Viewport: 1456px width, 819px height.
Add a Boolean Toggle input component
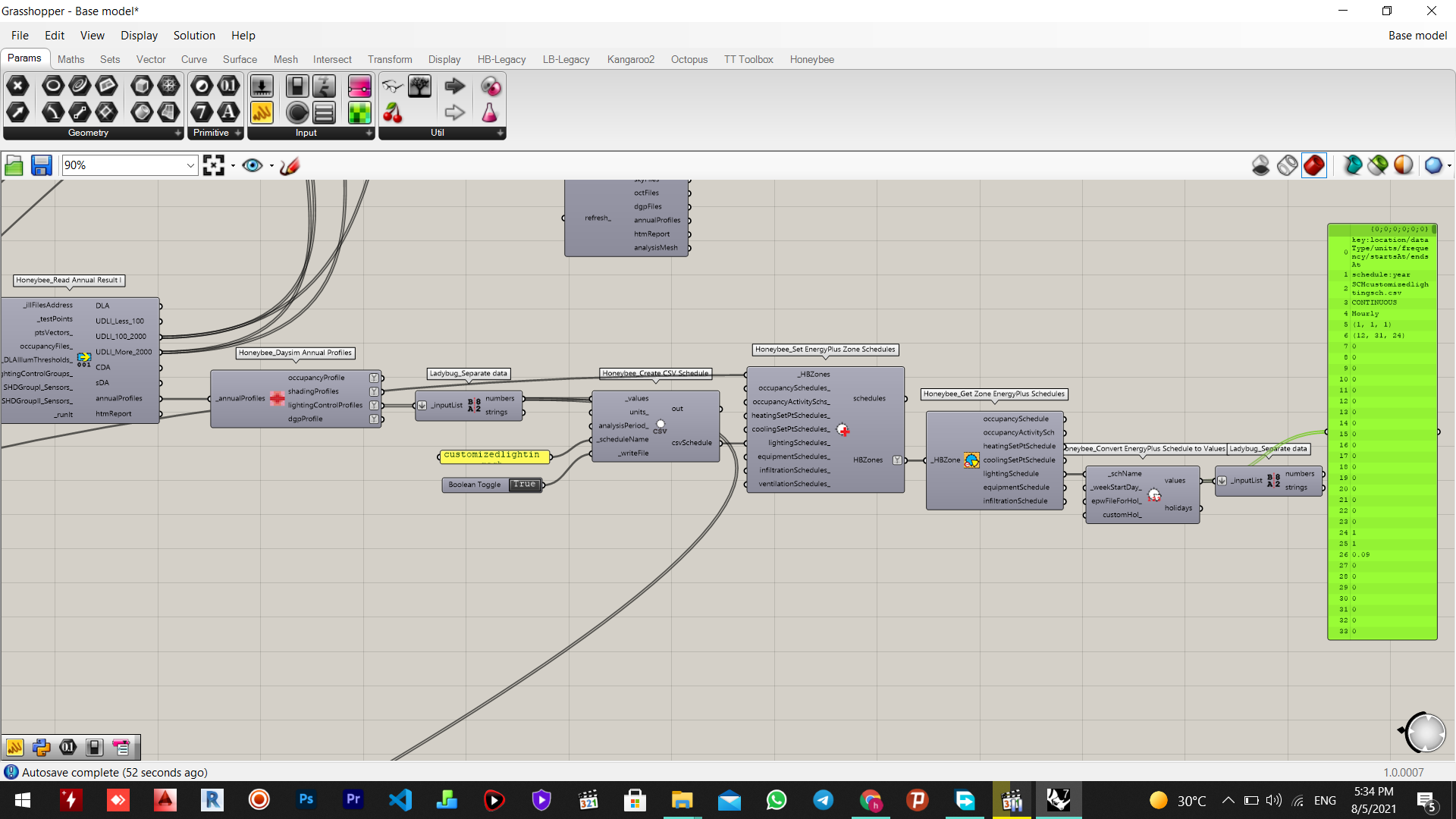click(x=297, y=86)
